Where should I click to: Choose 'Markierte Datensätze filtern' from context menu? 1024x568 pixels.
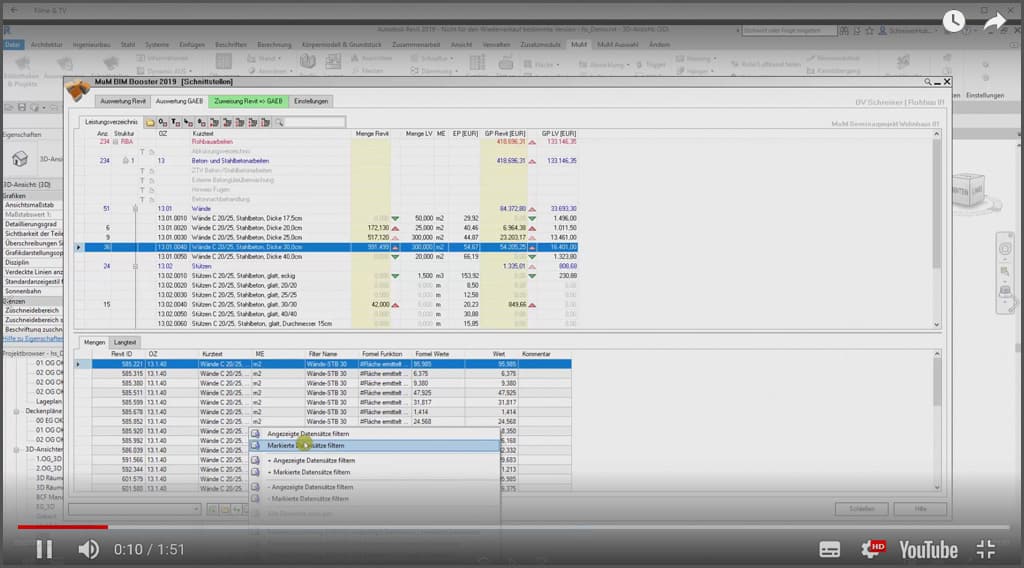[310, 445]
